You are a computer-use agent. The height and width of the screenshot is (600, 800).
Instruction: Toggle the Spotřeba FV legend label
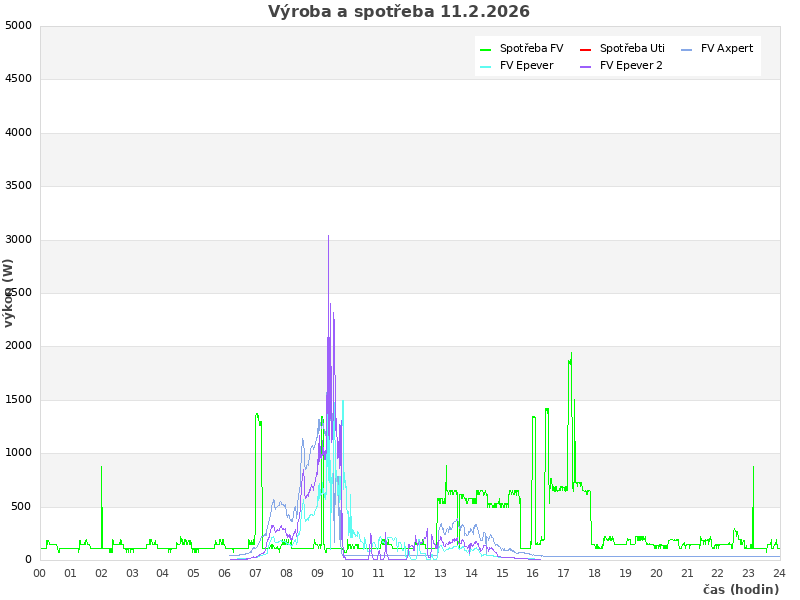tap(531, 49)
